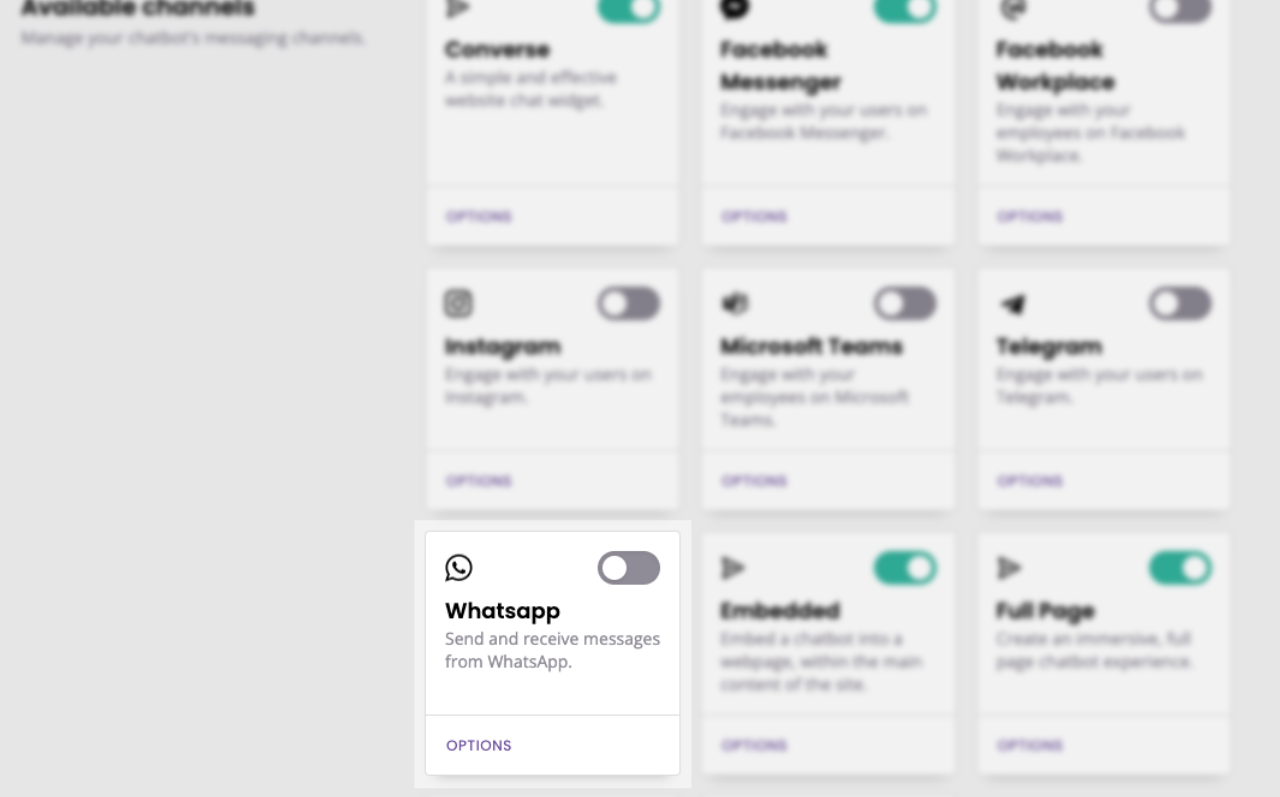Image resolution: width=1280 pixels, height=797 pixels.
Task: Switch on the Microsoft Teams toggle
Action: [905, 303]
